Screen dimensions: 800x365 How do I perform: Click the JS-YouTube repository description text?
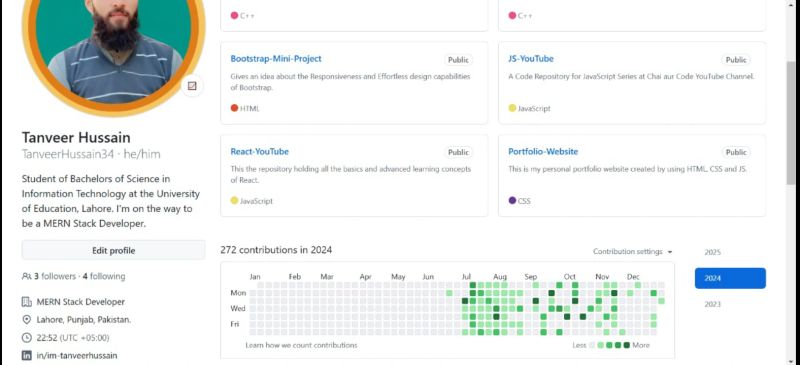click(631, 76)
